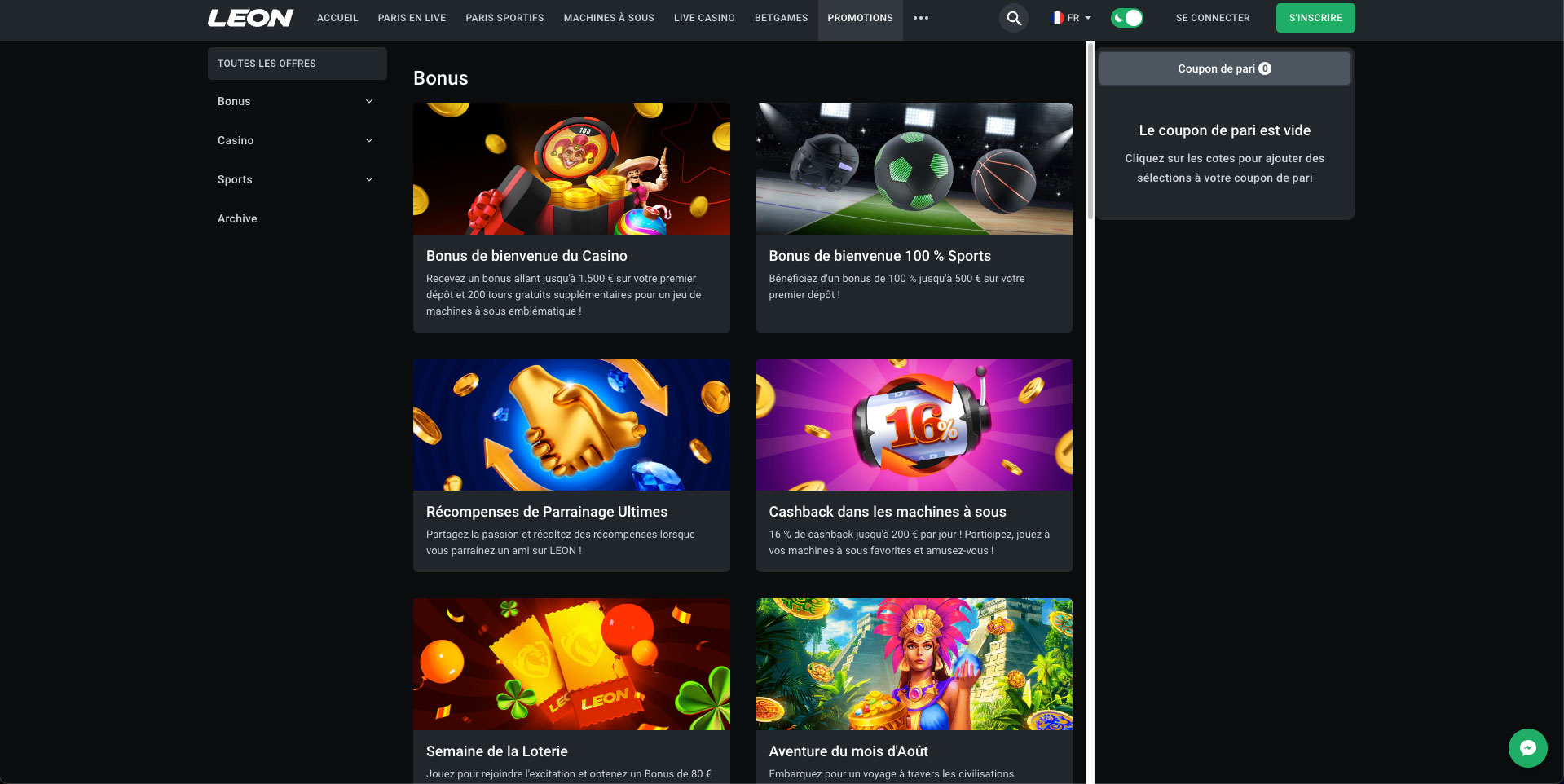
Task: Open Betgames menu item
Action: tap(781, 18)
